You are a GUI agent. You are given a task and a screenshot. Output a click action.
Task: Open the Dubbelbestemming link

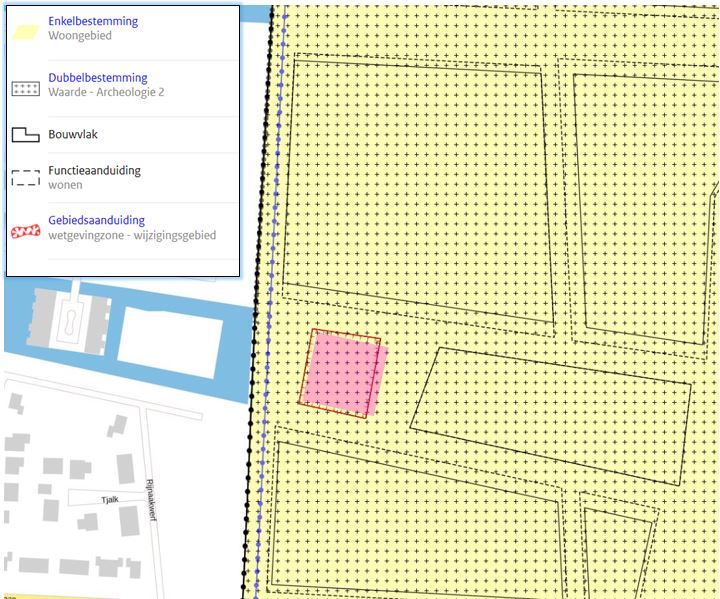[97, 78]
